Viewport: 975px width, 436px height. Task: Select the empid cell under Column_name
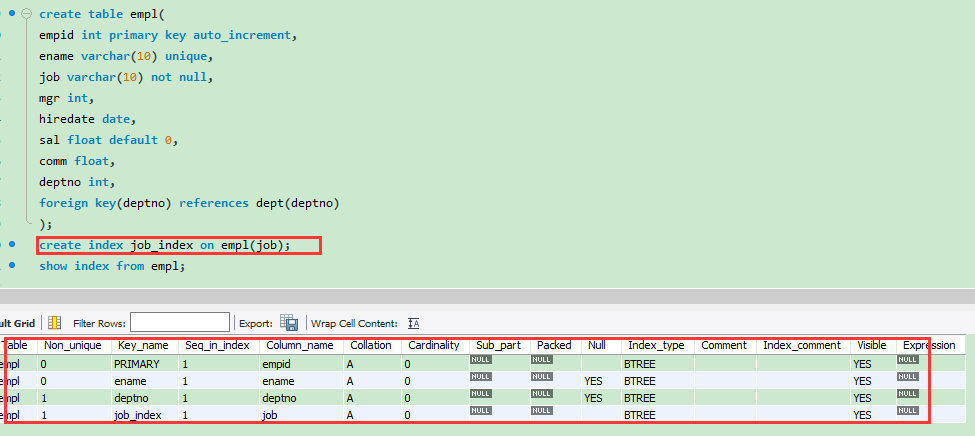point(301,364)
